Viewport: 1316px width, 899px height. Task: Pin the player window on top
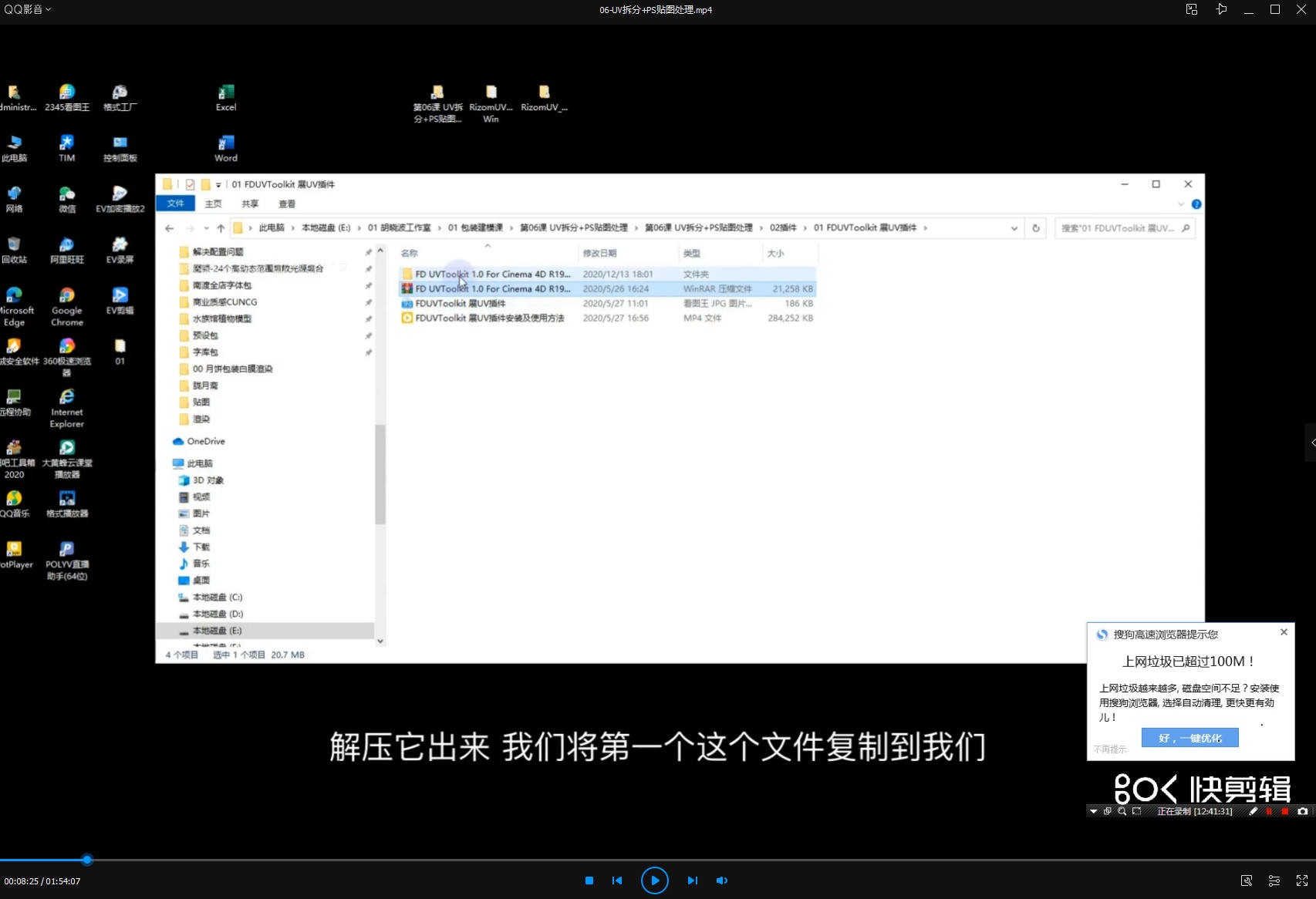coord(1221,9)
